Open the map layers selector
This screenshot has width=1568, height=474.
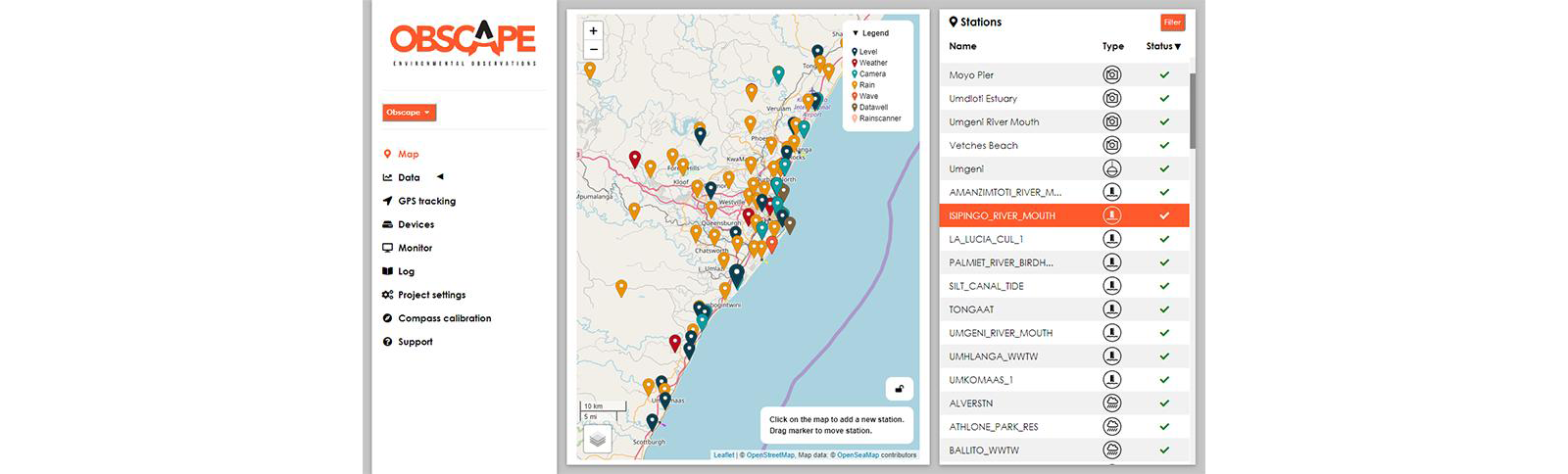click(x=597, y=440)
